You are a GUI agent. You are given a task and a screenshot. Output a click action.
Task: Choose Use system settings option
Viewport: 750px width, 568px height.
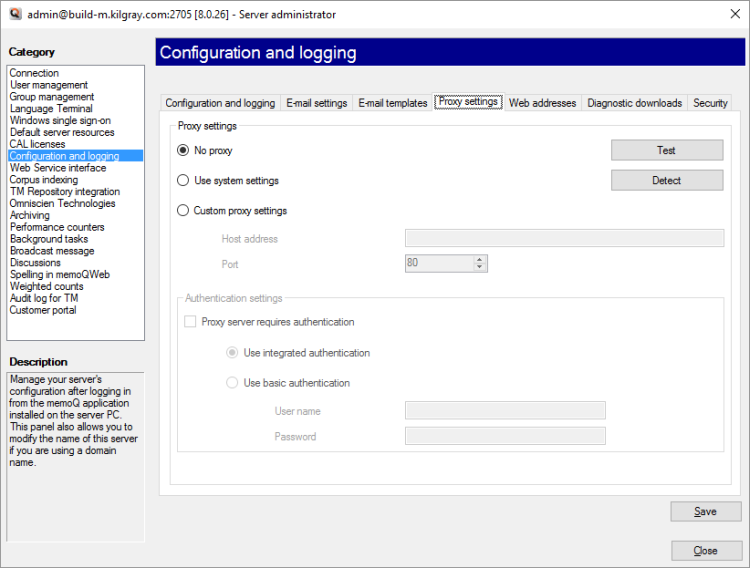[183, 181]
